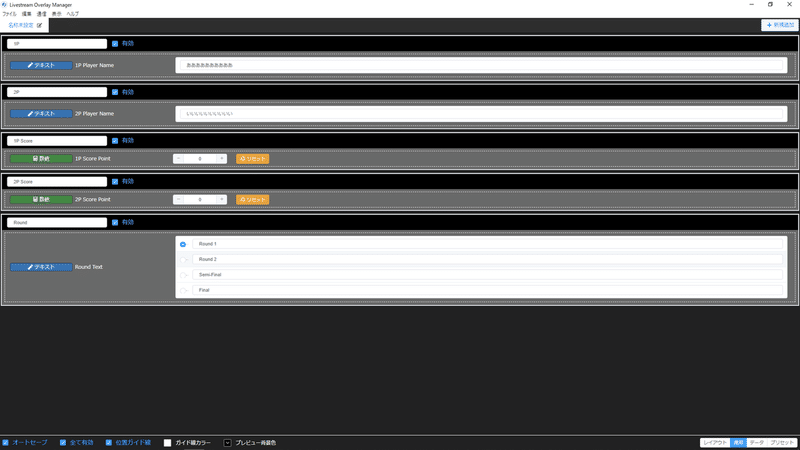Switch to the レイアウト mode tab
Viewport: 800px width, 450px height.
point(715,443)
